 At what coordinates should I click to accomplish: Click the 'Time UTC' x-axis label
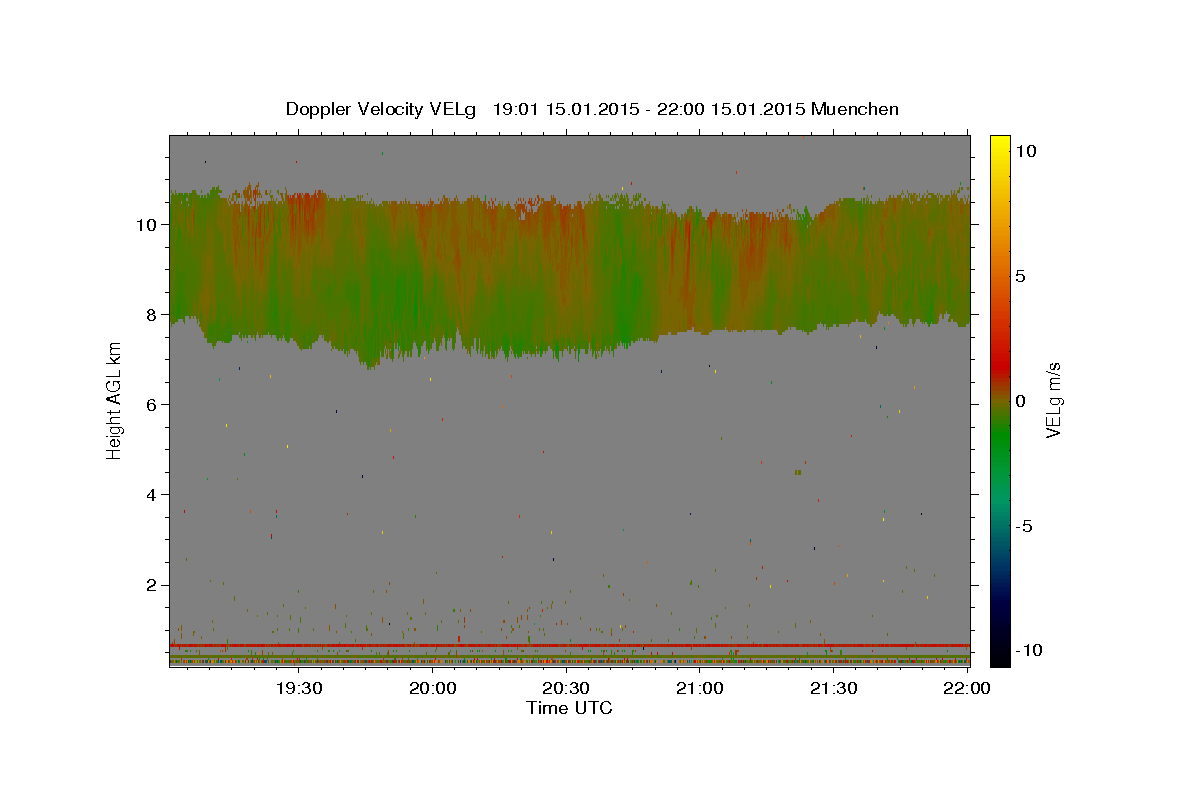[569, 708]
